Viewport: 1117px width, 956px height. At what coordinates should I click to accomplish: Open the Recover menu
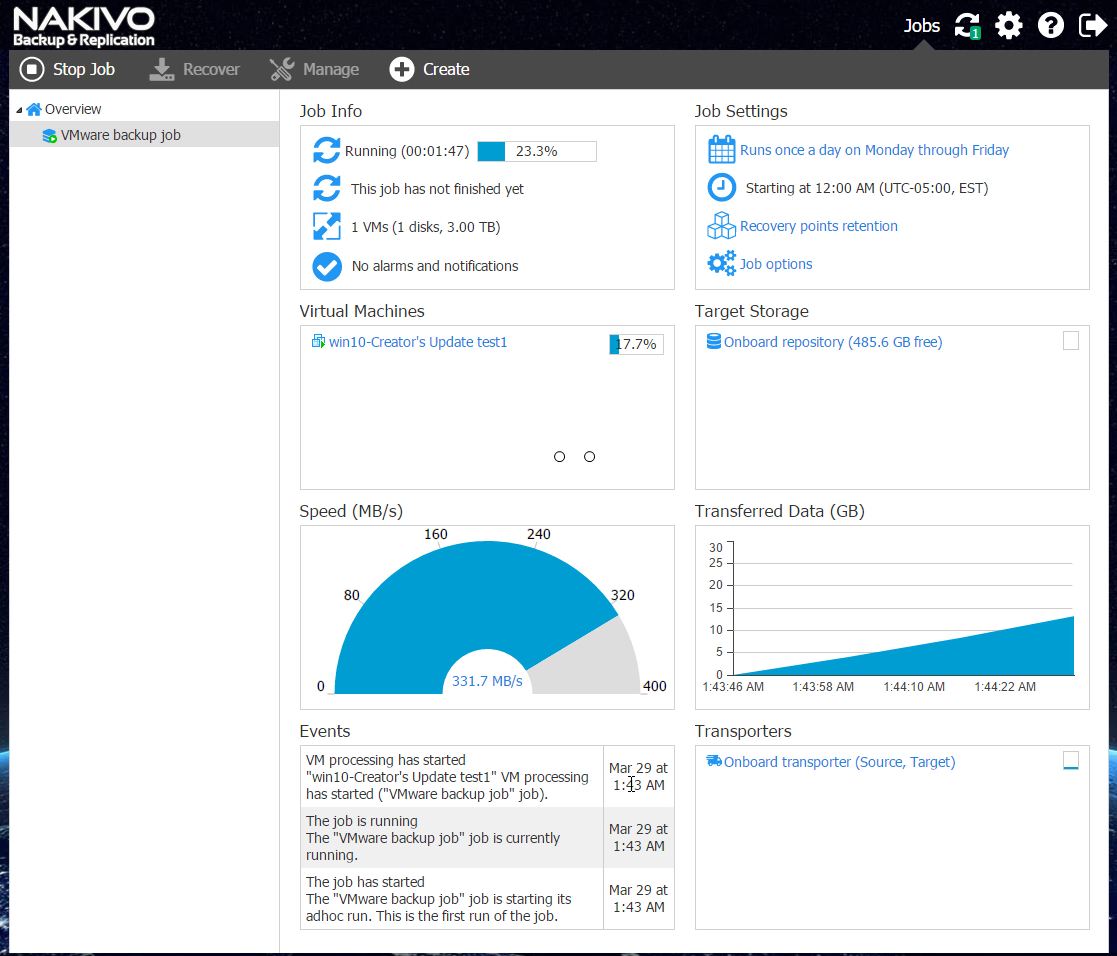coord(194,69)
